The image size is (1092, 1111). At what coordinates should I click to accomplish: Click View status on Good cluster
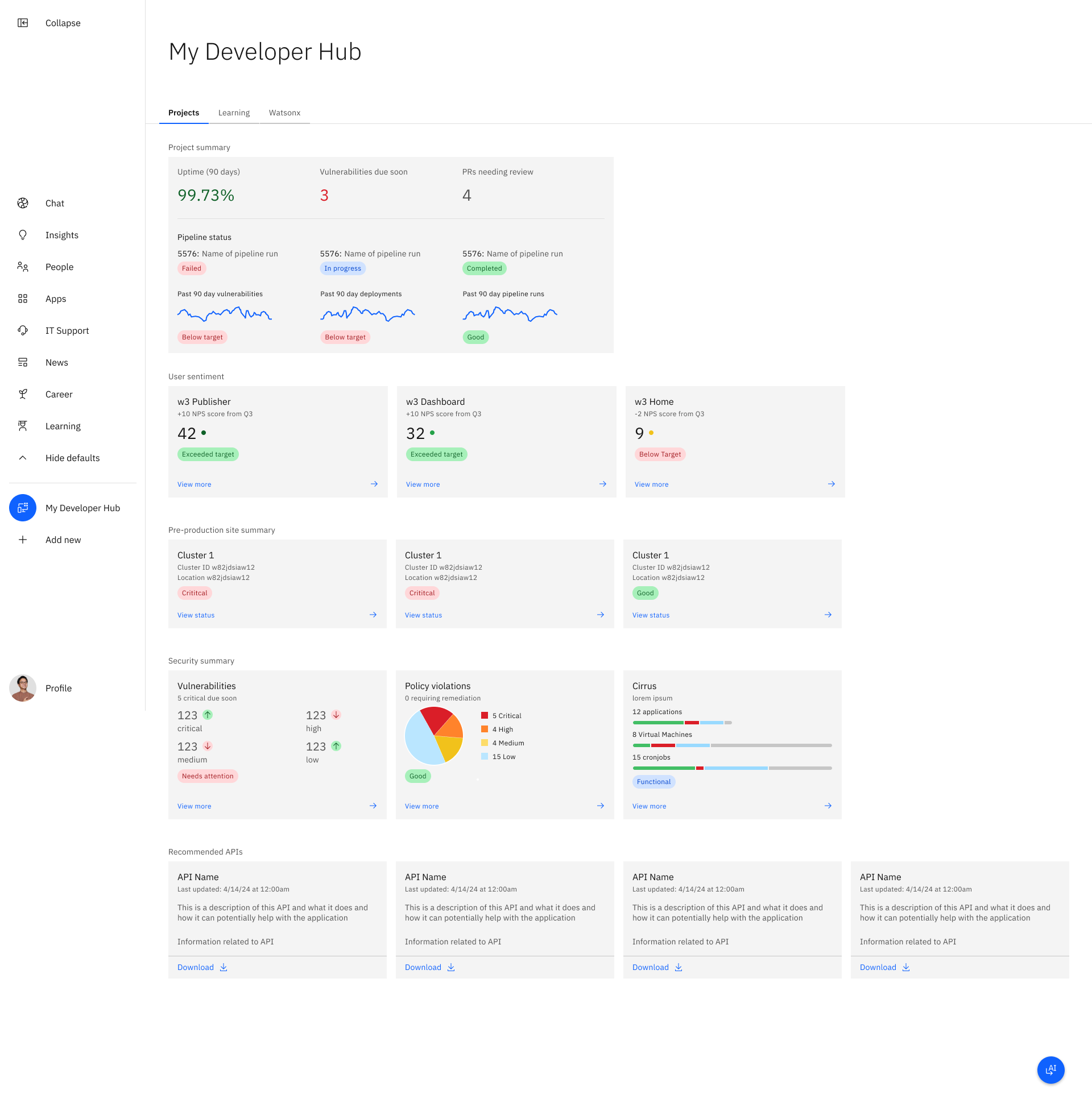651,615
